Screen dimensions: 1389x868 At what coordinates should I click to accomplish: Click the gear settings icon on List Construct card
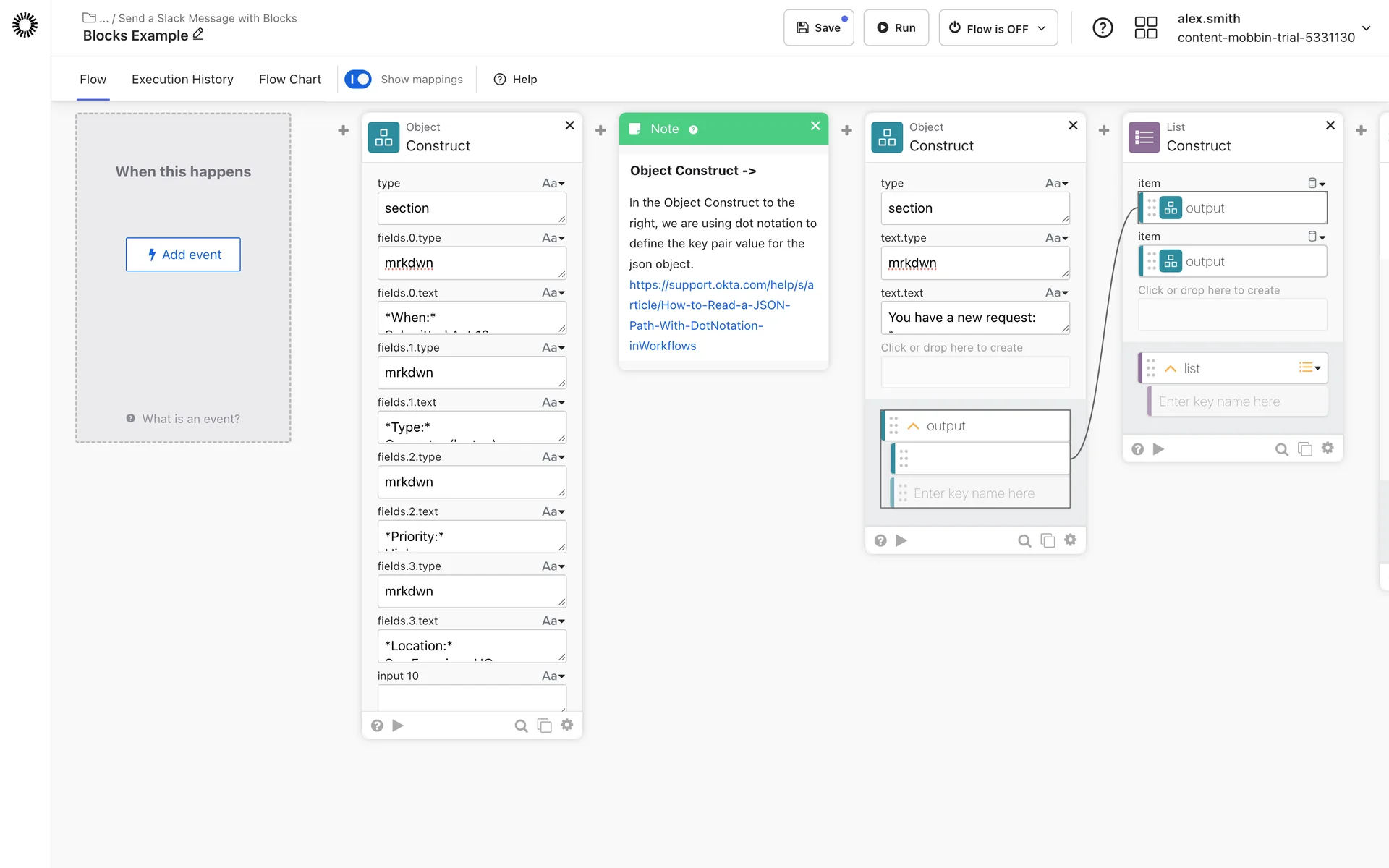tap(1328, 448)
